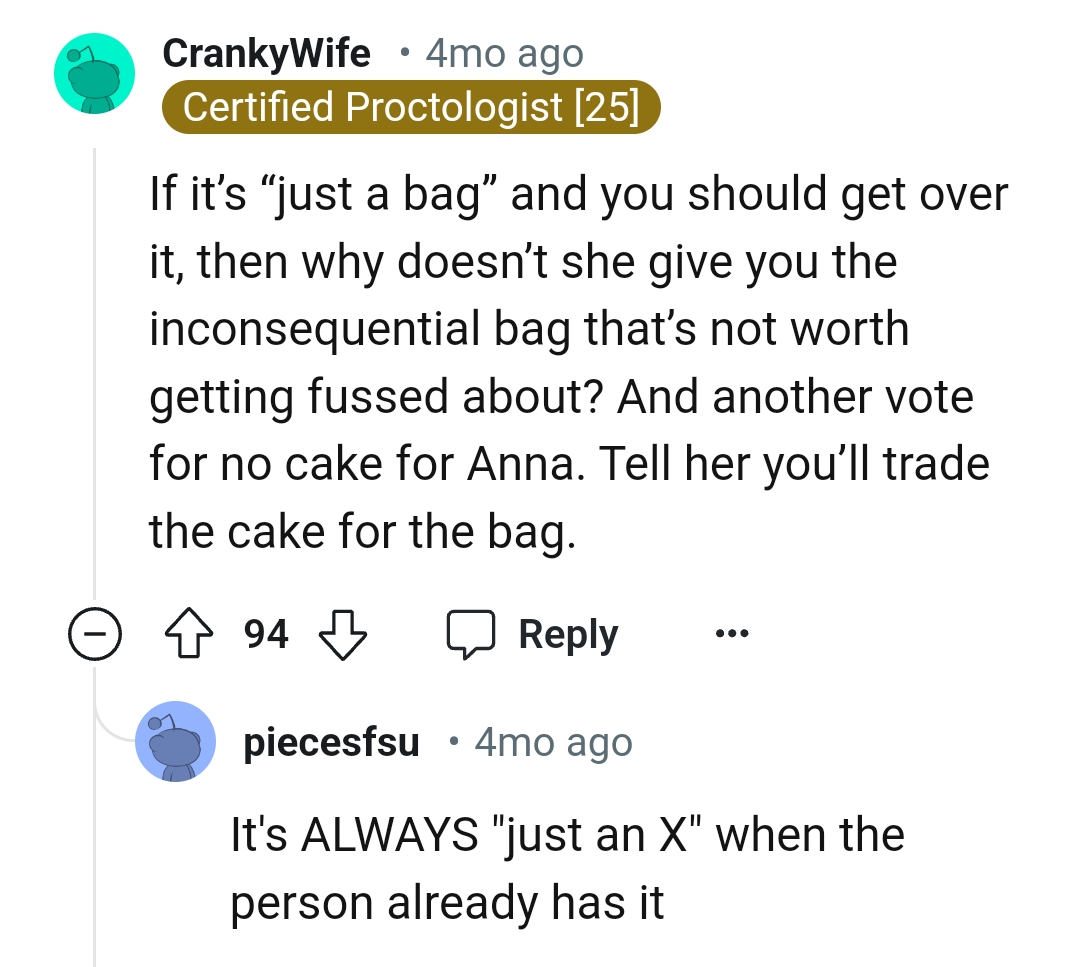Collapse CrankyWife's comment thread
The height and width of the screenshot is (967, 1079).
pos(95,633)
